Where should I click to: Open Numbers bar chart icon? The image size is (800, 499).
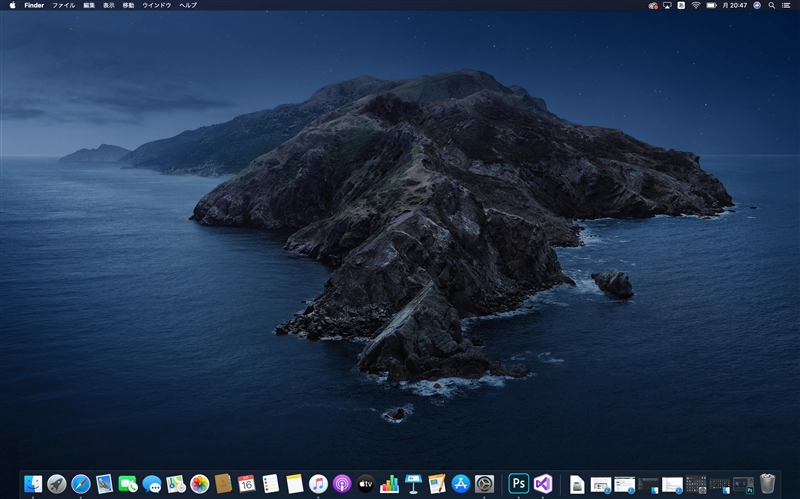click(x=389, y=484)
